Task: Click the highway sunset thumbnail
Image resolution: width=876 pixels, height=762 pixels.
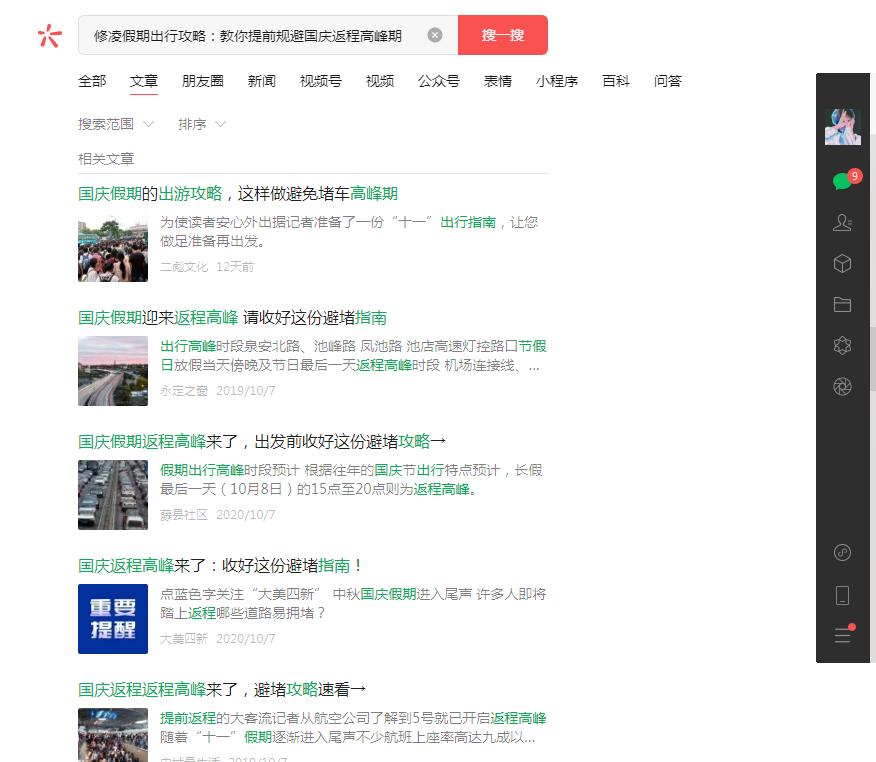Action: [113, 371]
